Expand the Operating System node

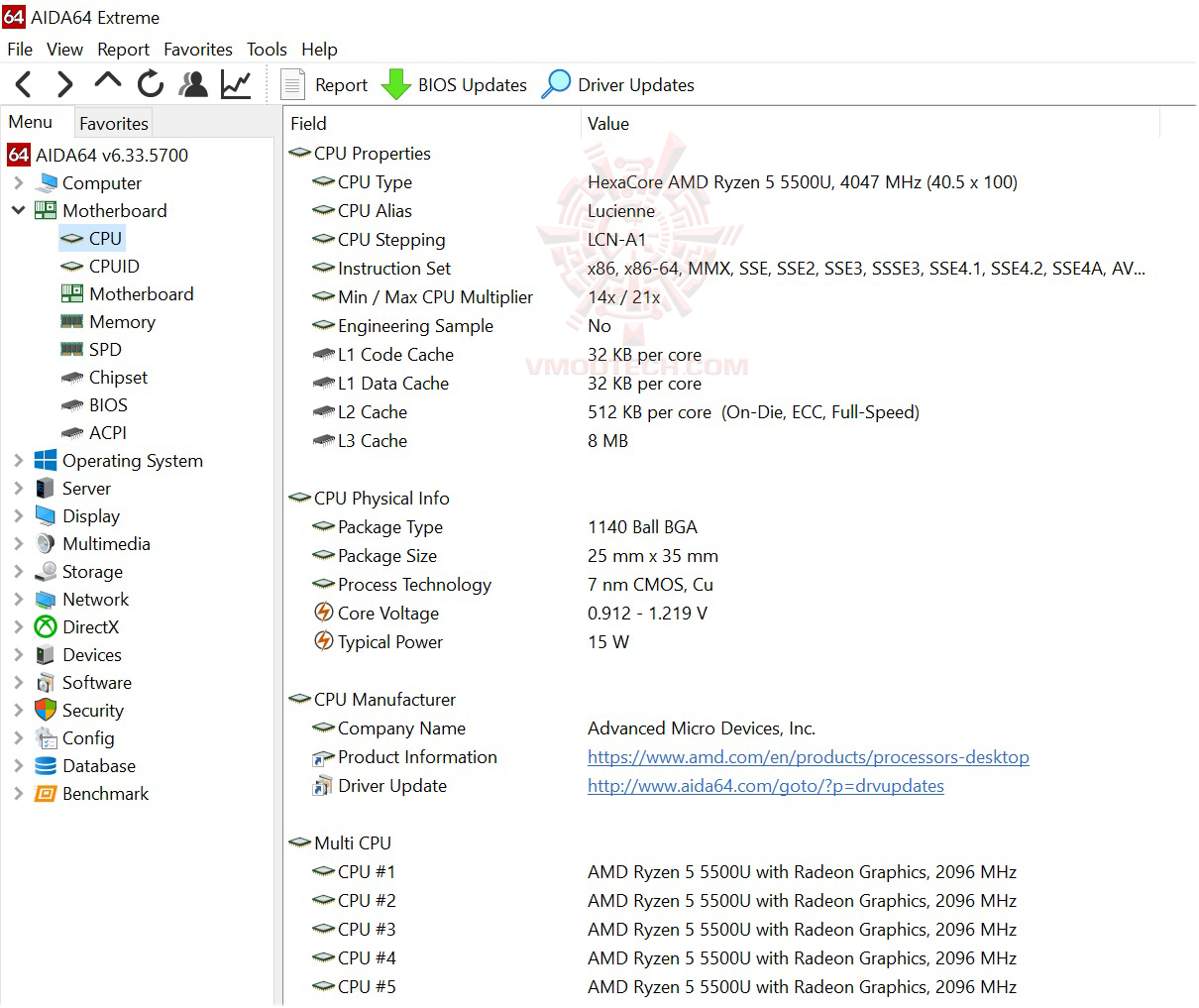point(18,460)
